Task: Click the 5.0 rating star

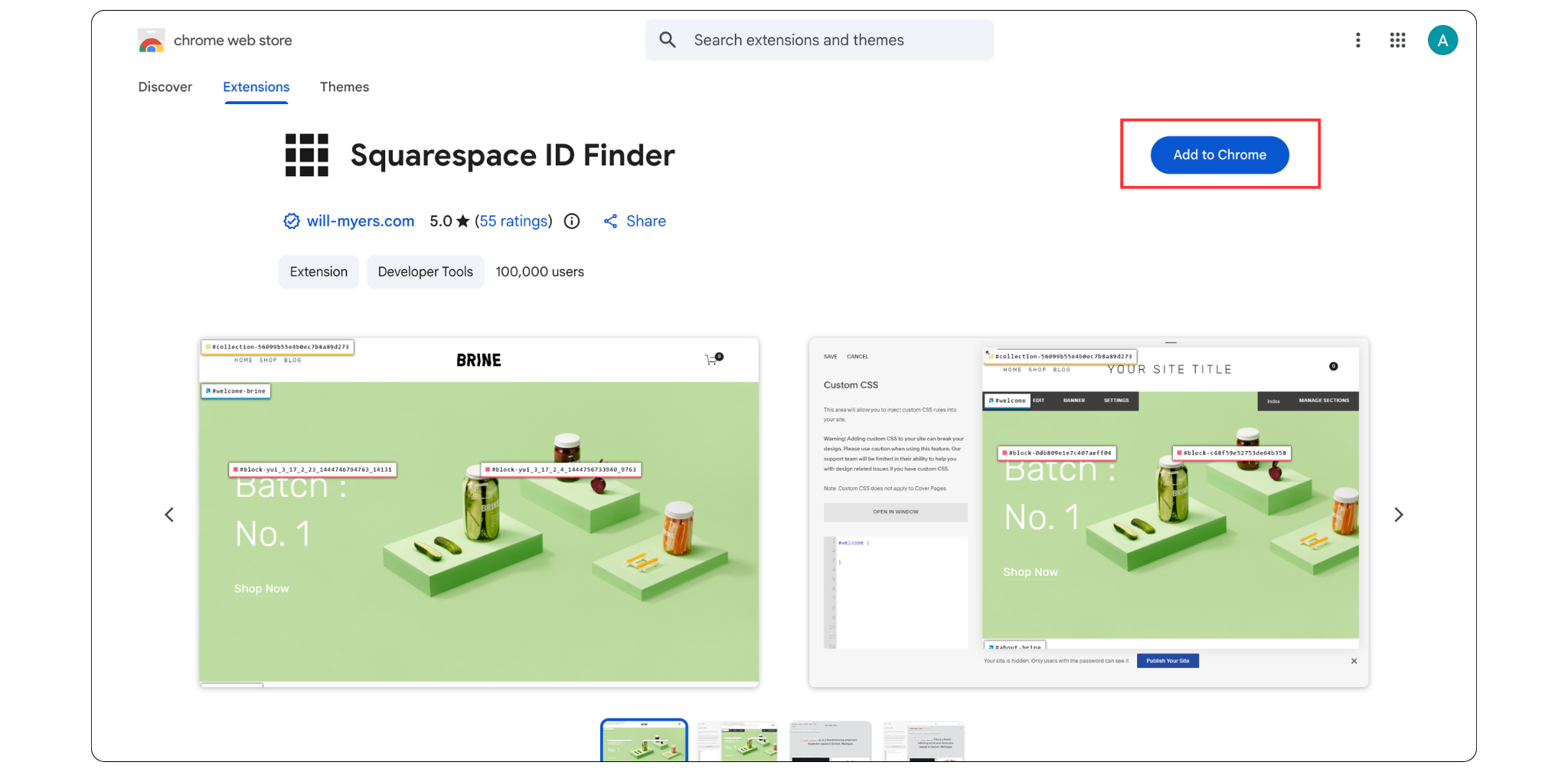Action: [x=462, y=221]
